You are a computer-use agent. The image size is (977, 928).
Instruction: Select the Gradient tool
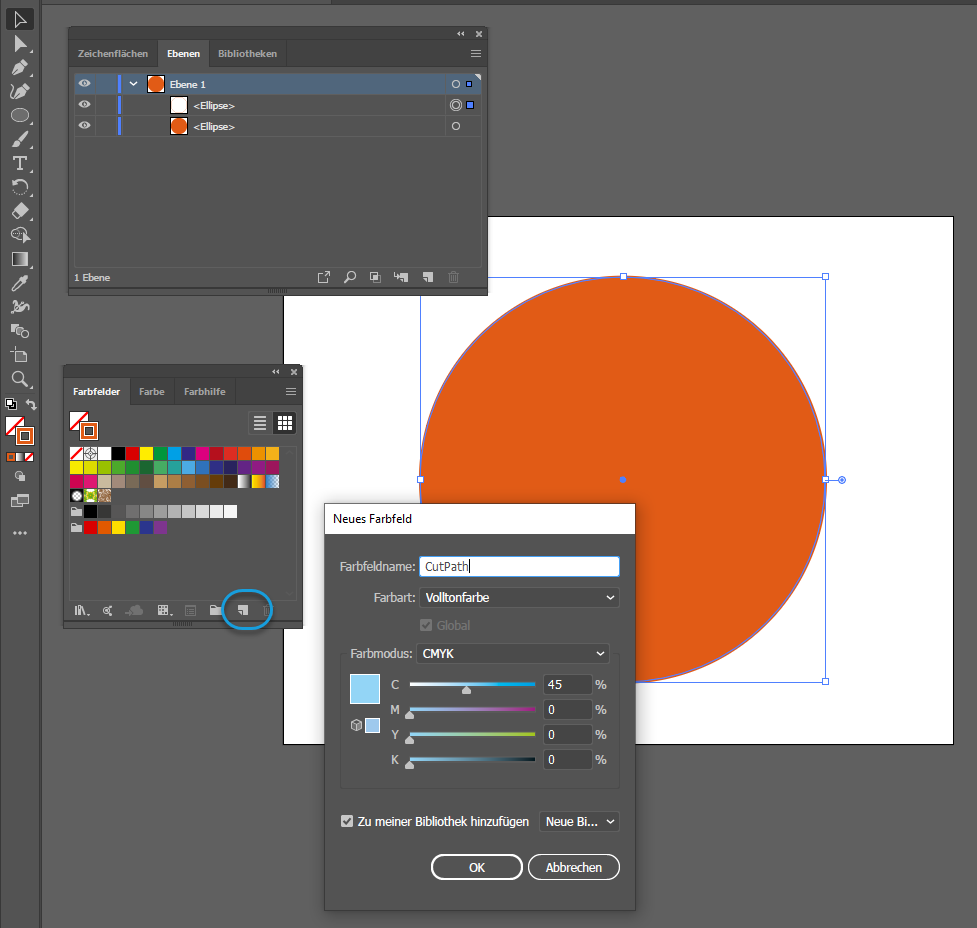20,259
